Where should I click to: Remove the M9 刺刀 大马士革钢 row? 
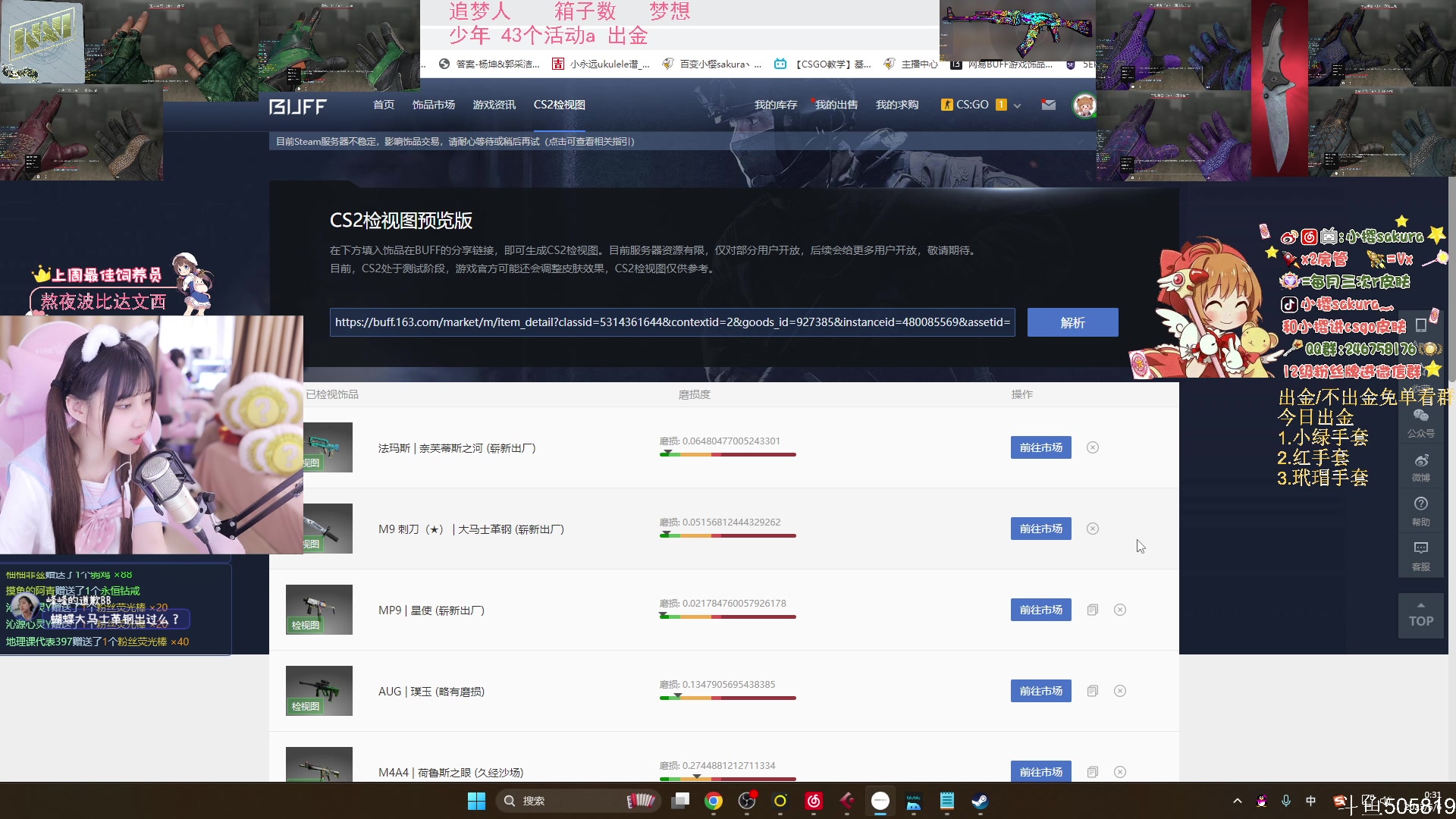[x=1093, y=529]
